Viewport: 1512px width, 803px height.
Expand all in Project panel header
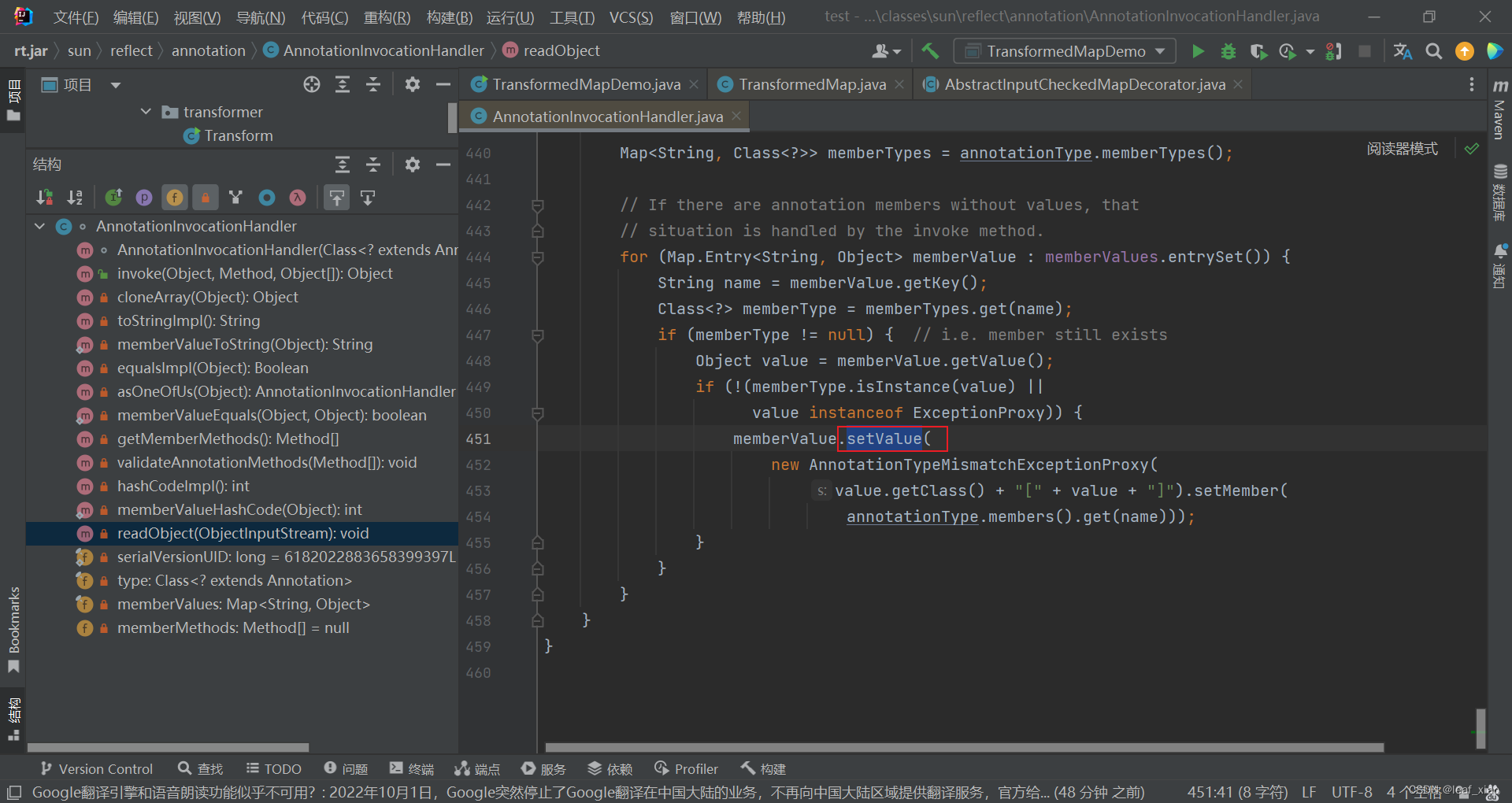[343, 84]
